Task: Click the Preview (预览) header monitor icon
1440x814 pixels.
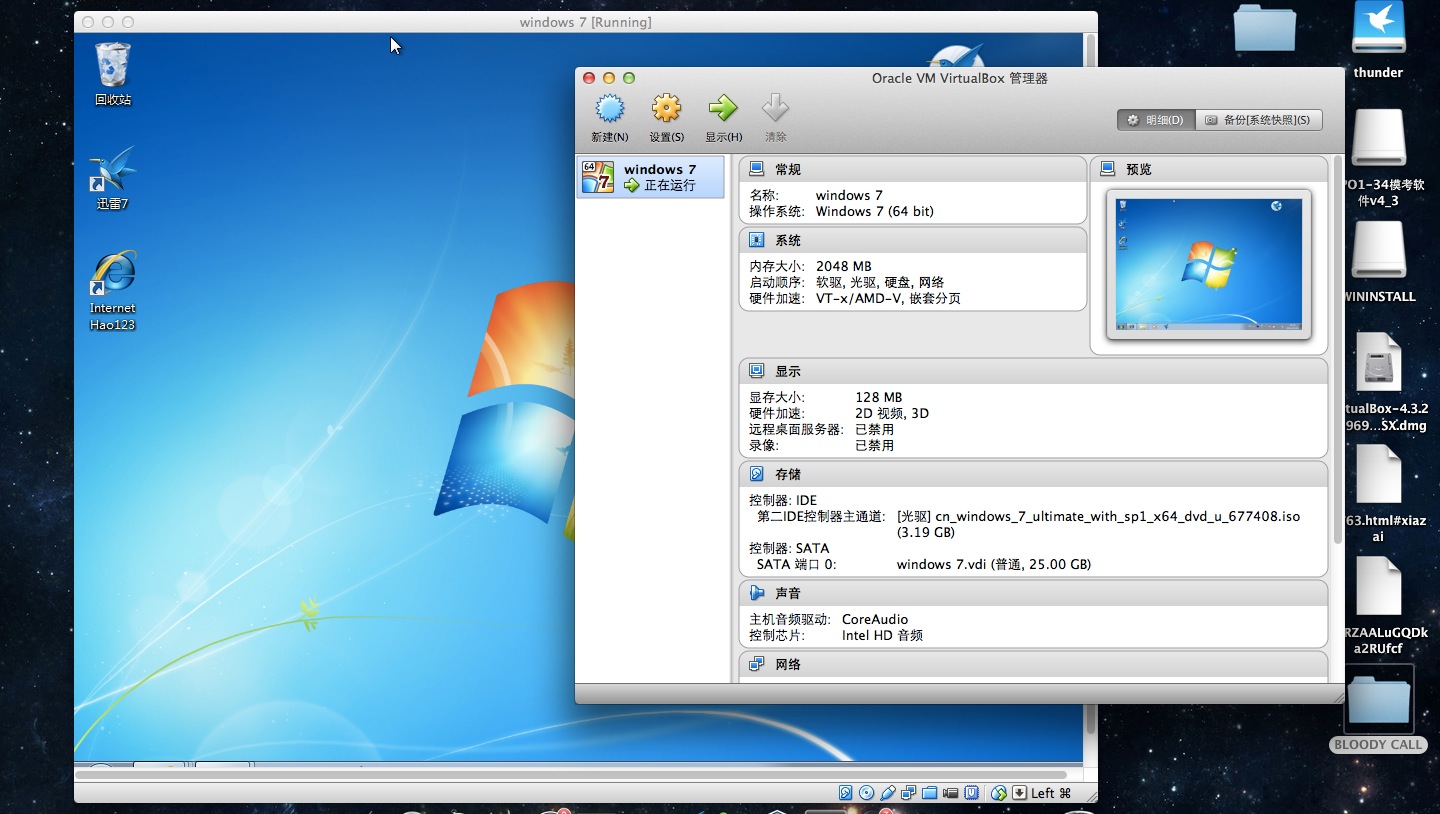Action: tap(1108, 169)
